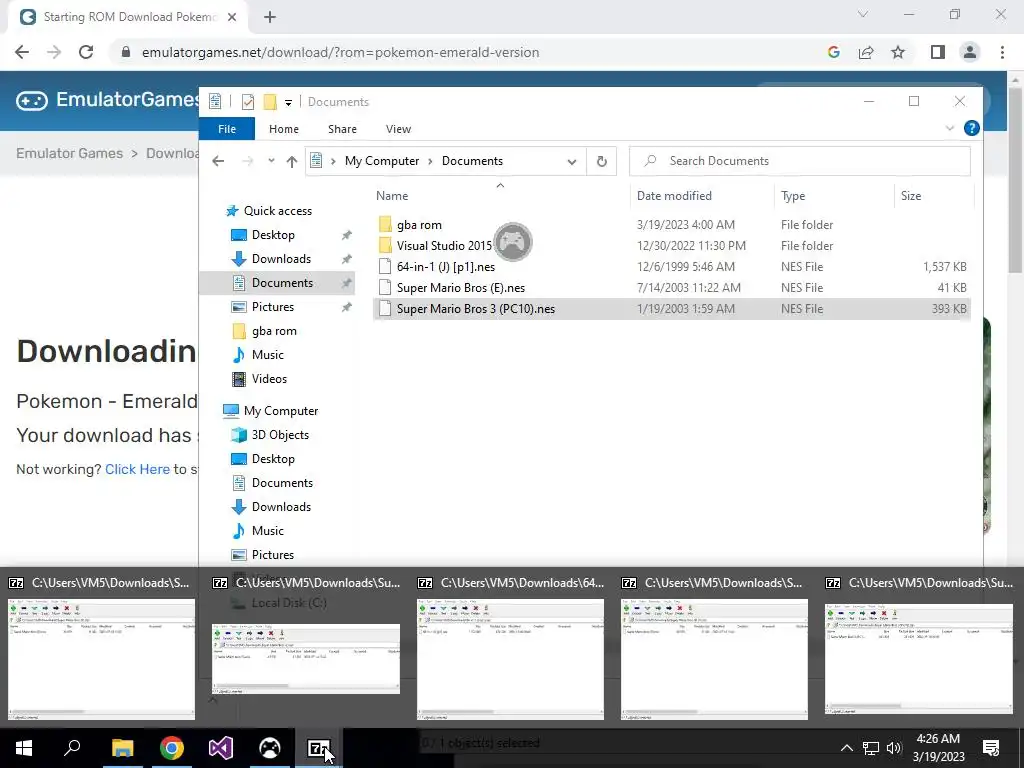Click the Windows Start button
Viewport: 1024px width, 768px height.
[24, 748]
